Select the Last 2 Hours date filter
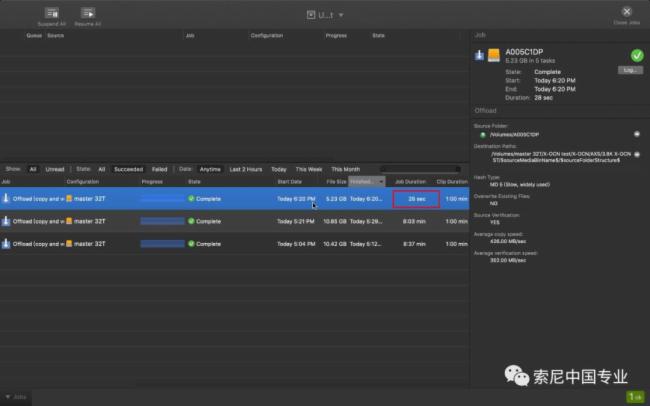 pos(245,169)
